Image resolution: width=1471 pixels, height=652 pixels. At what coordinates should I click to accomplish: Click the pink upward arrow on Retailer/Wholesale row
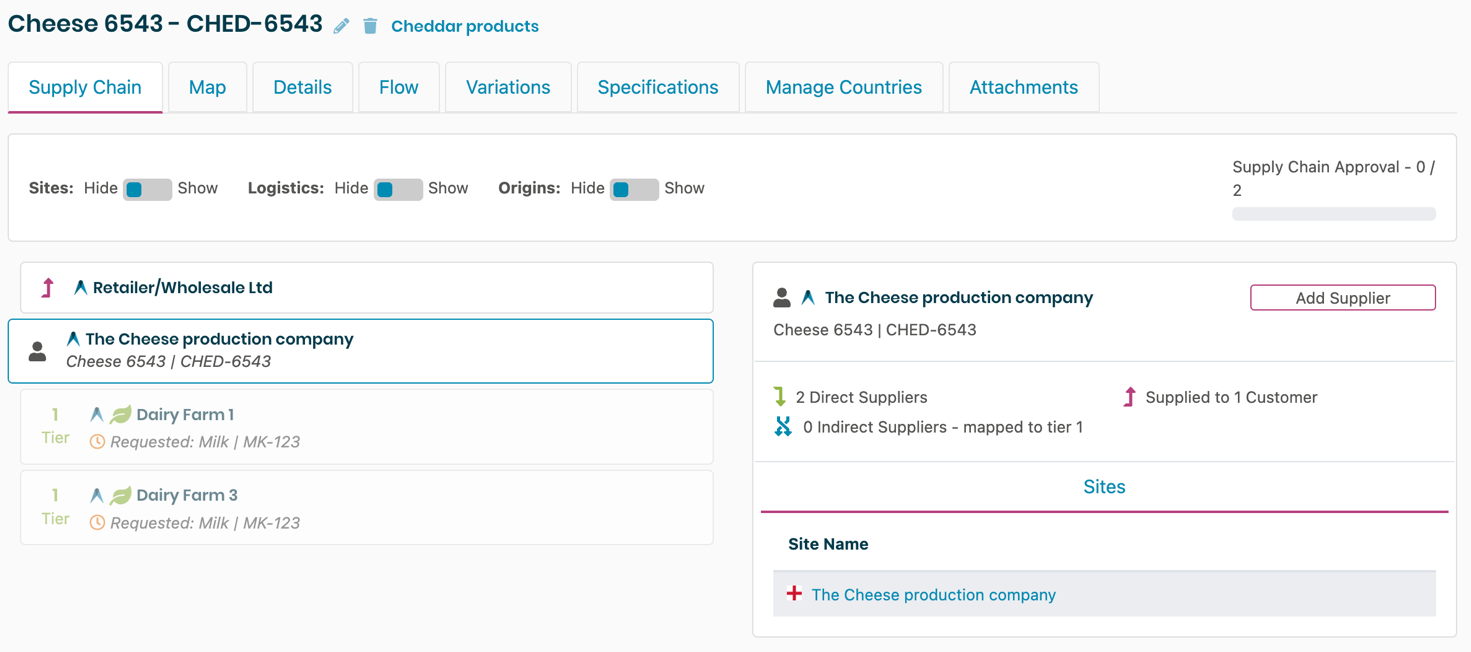[48, 288]
